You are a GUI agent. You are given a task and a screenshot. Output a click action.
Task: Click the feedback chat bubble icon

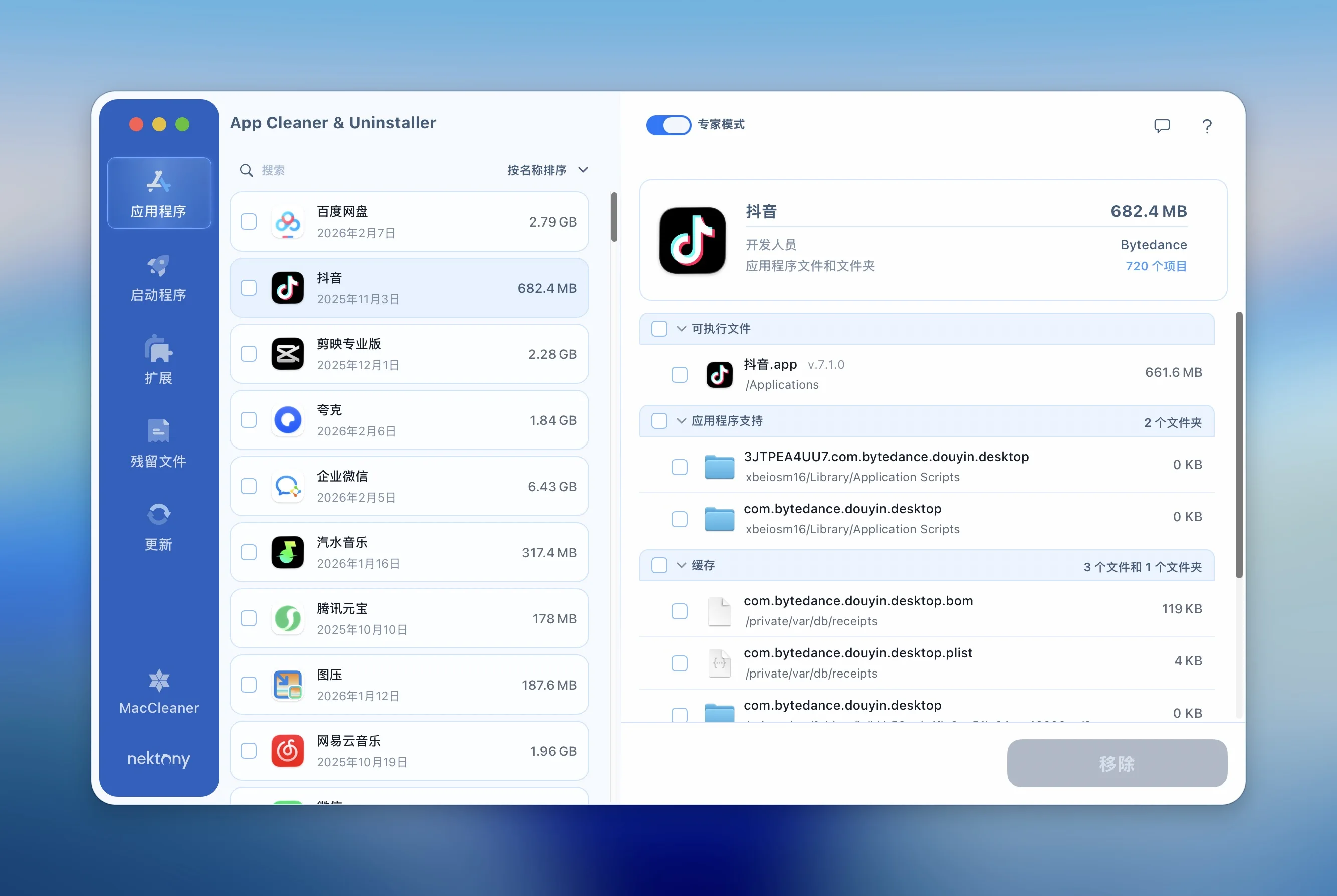(1163, 126)
